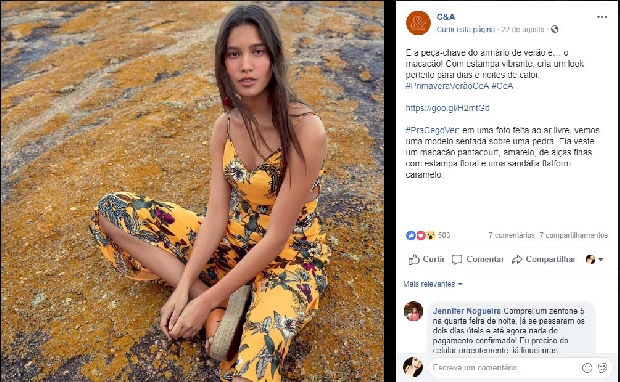Click the #PraCegoVer hashtag
The image size is (620, 382).
pos(432,130)
